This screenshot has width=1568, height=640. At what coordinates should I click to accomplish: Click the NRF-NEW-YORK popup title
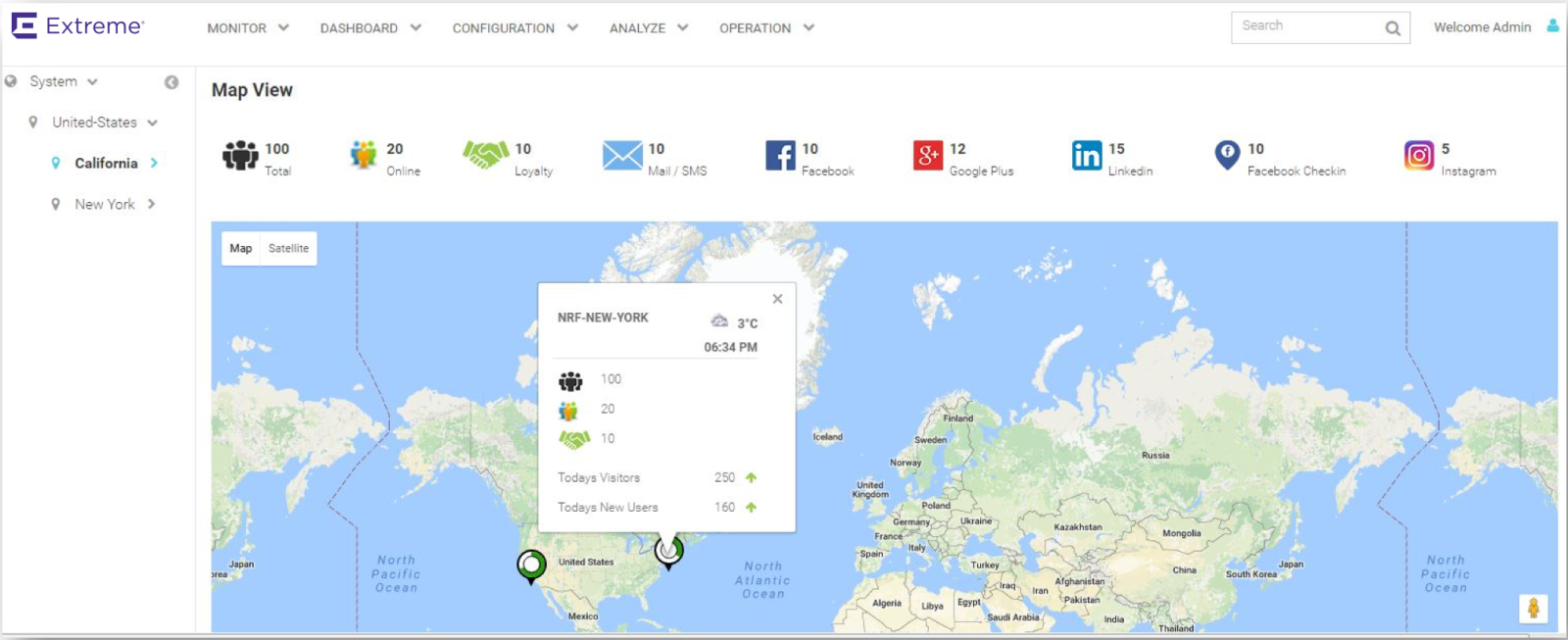(x=603, y=318)
